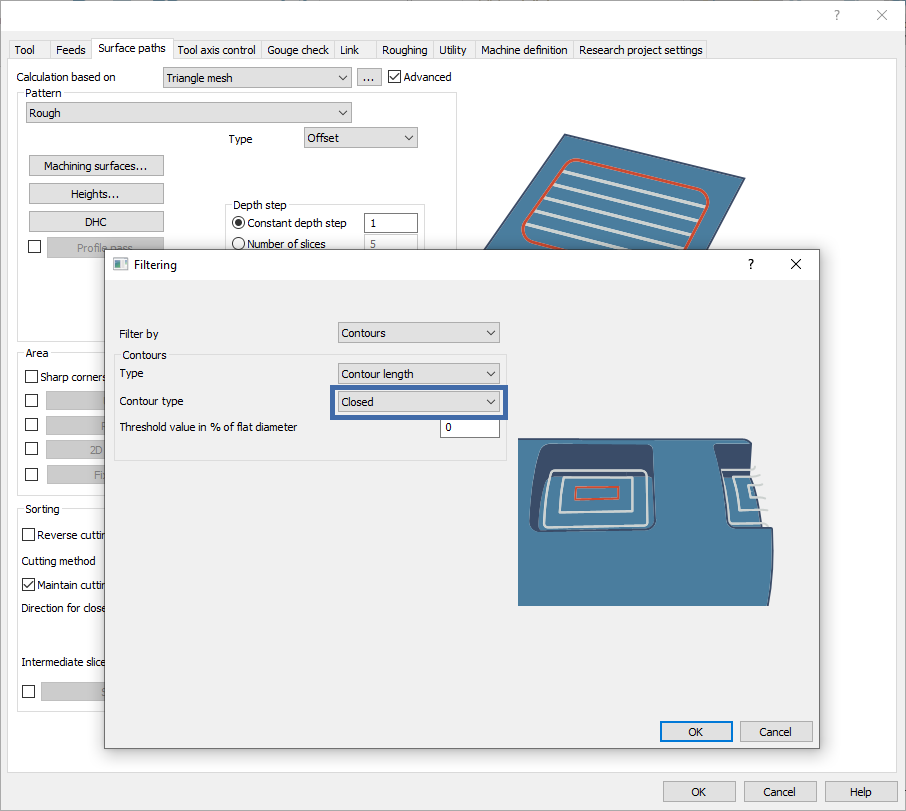Select Constant depth step radio button
The width and height of the screenshot is (906, 811).
pos(238,223)
